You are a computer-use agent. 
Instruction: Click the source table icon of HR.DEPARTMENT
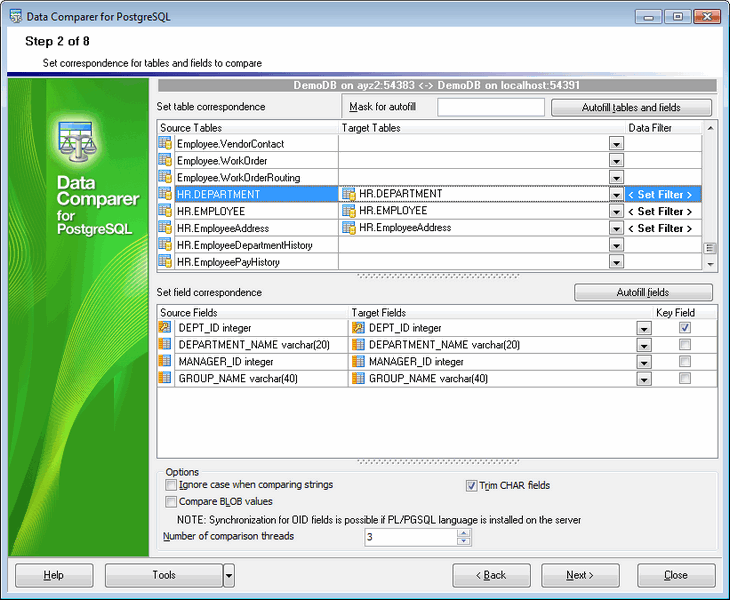click(x=165, y=193)
